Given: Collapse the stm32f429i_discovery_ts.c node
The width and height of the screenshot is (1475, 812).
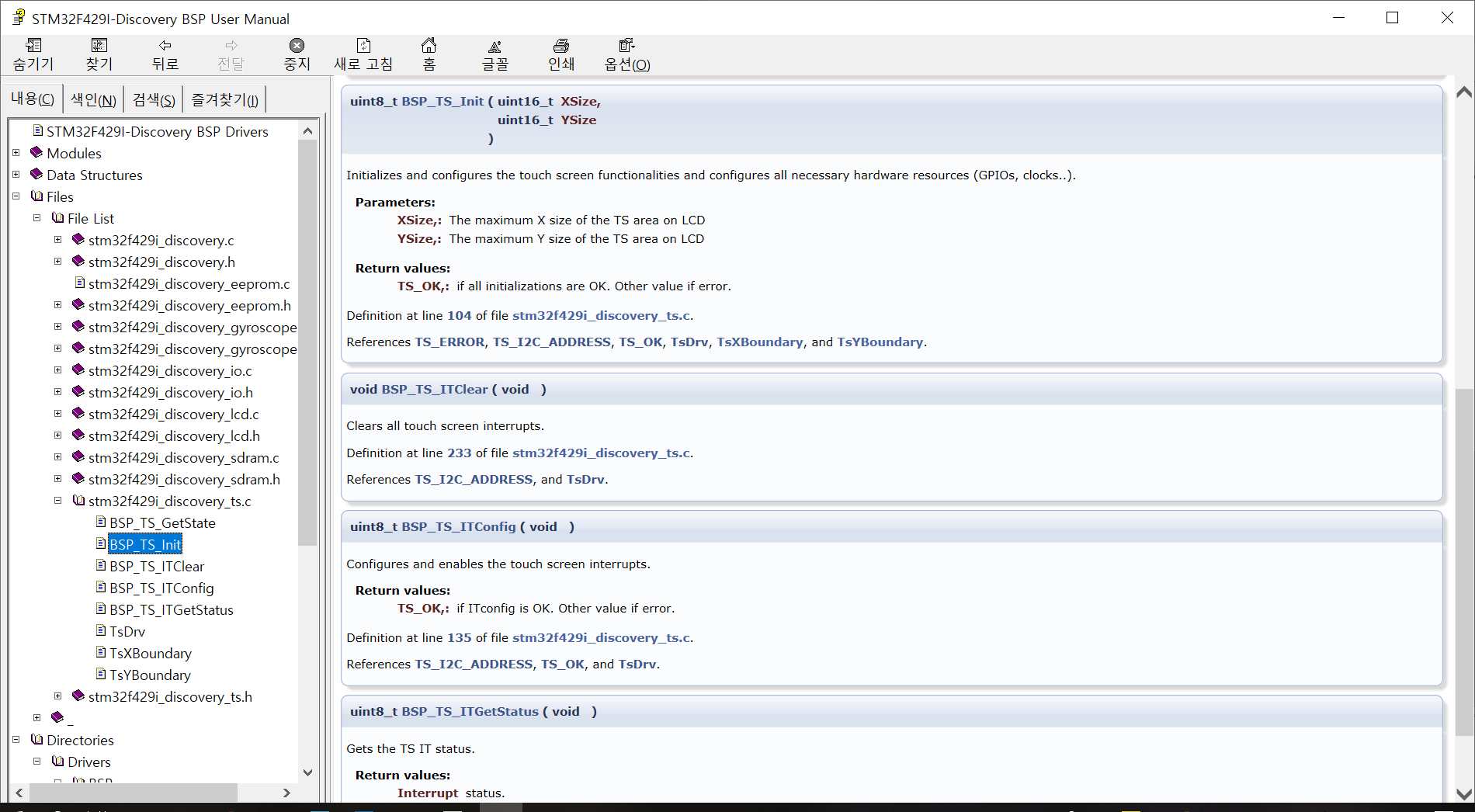Looking at the screenshot, I should (x=57, y=501).
